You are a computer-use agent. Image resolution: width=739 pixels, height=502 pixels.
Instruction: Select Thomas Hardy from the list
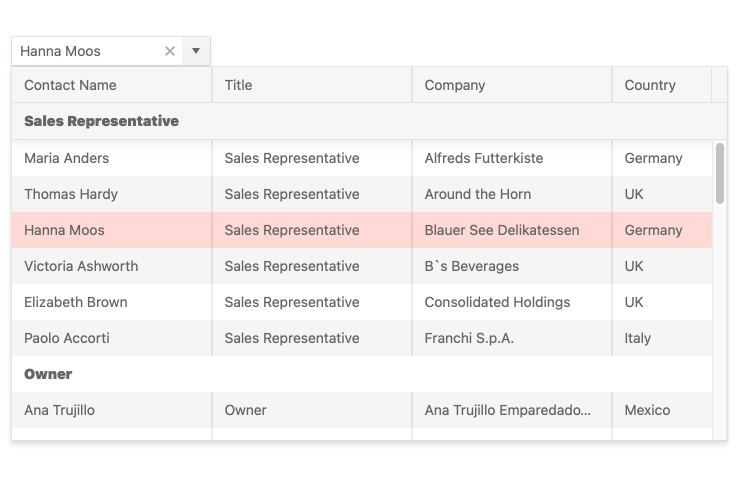[x=71, y=194]
